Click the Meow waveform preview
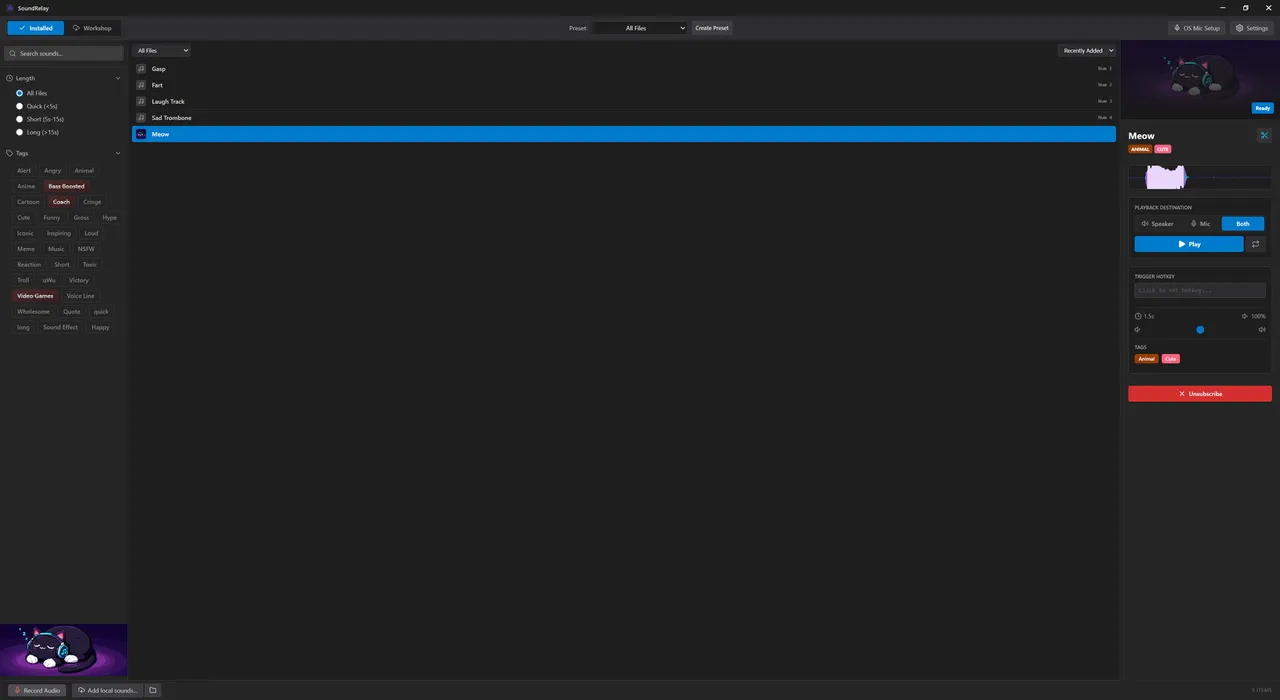Image resolution: width=1280 pixels, height=700 pixels. (1200, 178)
